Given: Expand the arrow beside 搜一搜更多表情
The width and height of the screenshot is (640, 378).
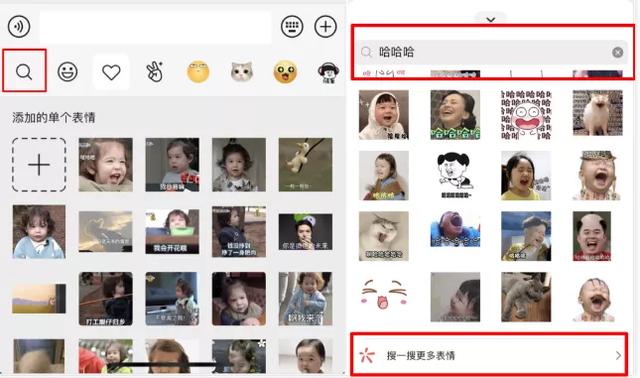Looking at the screenshot, I should (x=618, y=356).
